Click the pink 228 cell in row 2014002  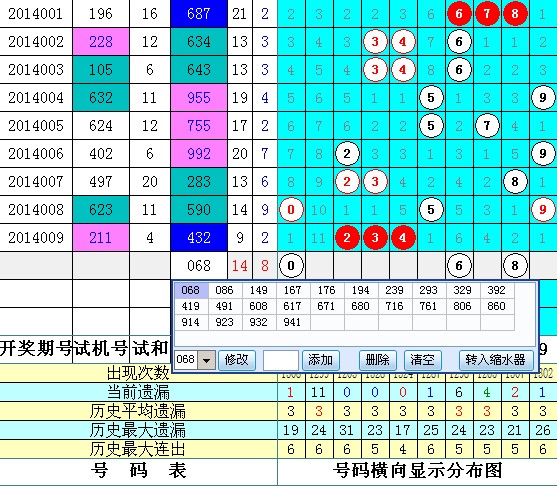point(101,42)
